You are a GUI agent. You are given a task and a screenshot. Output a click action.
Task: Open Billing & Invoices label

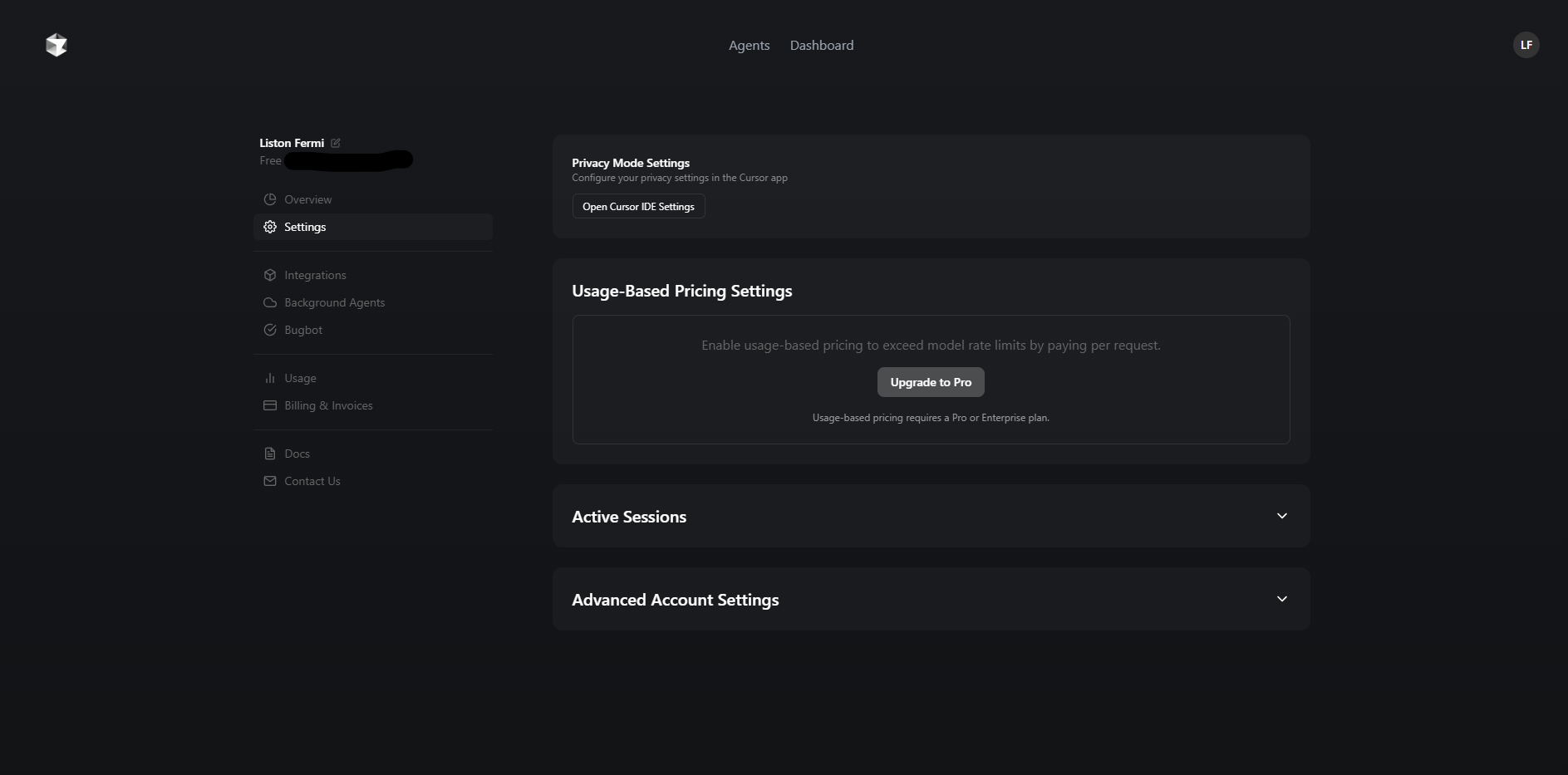[328, 405]
